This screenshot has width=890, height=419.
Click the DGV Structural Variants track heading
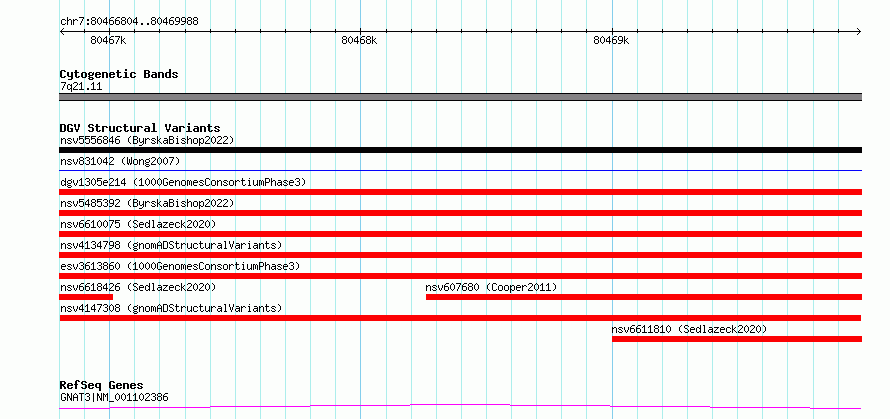click(x=140, y=128)
